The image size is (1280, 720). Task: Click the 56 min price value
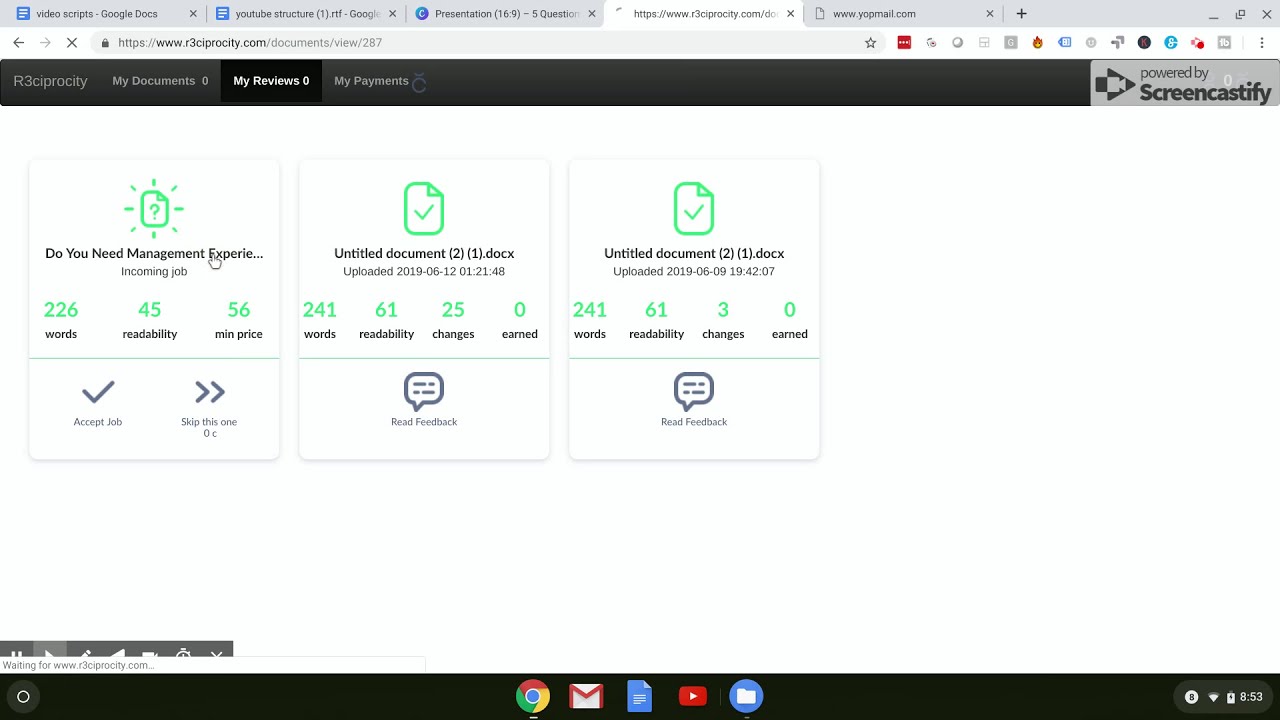tap(238, 310)
